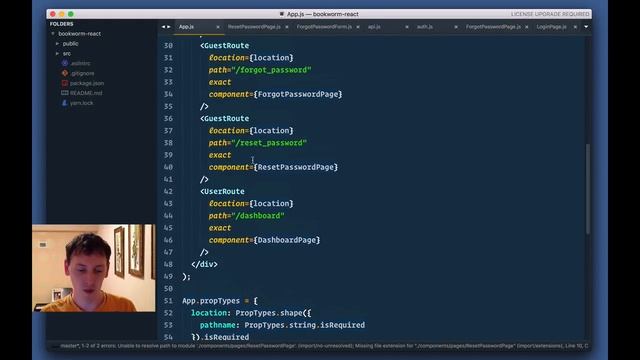The width and height of the screenshot is (640, 360).
Task: Open .gitignore in the sidebar
Action: pyautogui.click(x=82, y=73)
